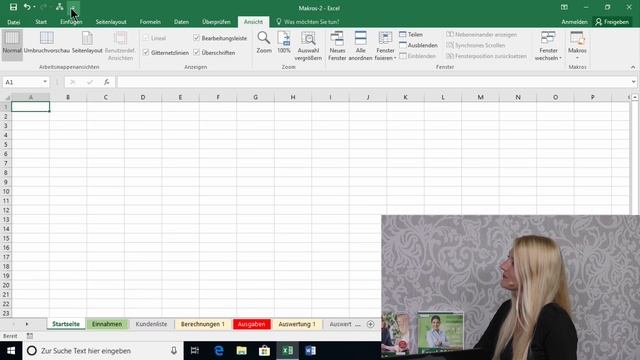This screenshot has height=360, width=640.
Task: Click Auswahl vergrößern
Action: click(x=308, y=46)
